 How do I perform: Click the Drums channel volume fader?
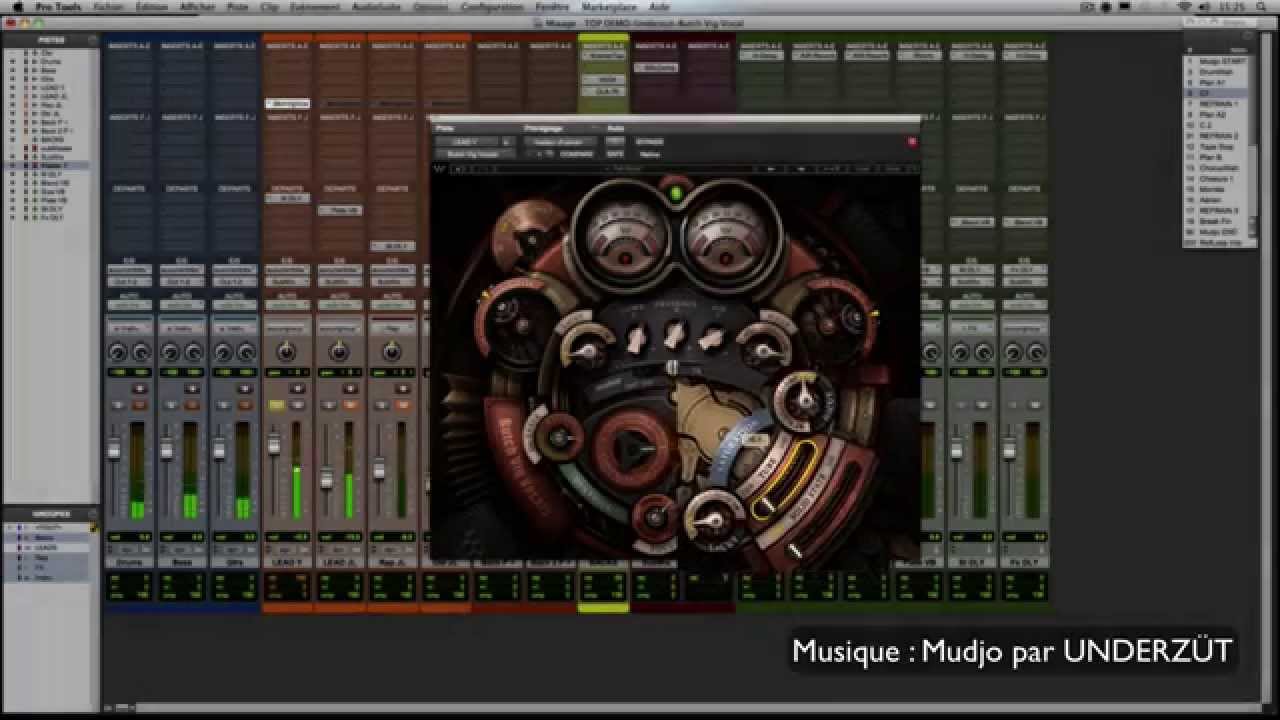click(x=114, y=449)
